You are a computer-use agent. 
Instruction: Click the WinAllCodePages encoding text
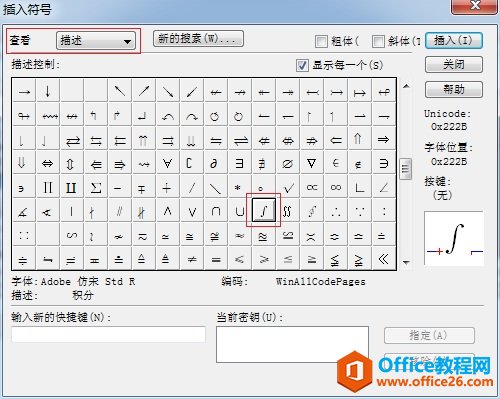tap(321, 282)
